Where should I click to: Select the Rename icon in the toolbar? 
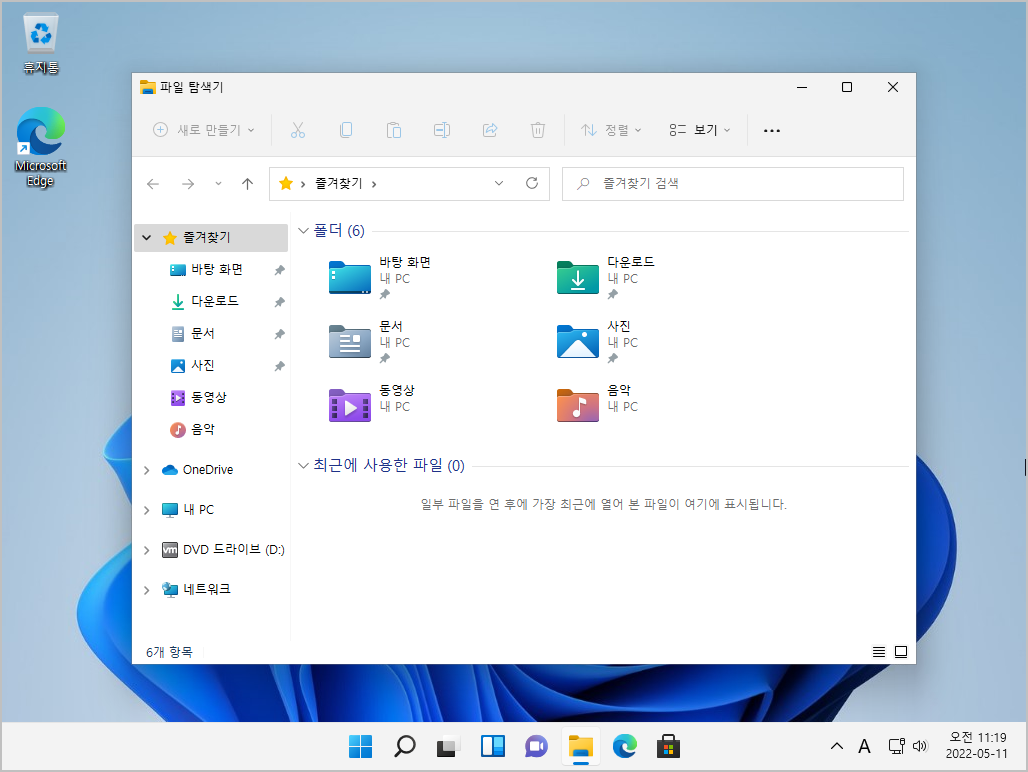(441, 130)
